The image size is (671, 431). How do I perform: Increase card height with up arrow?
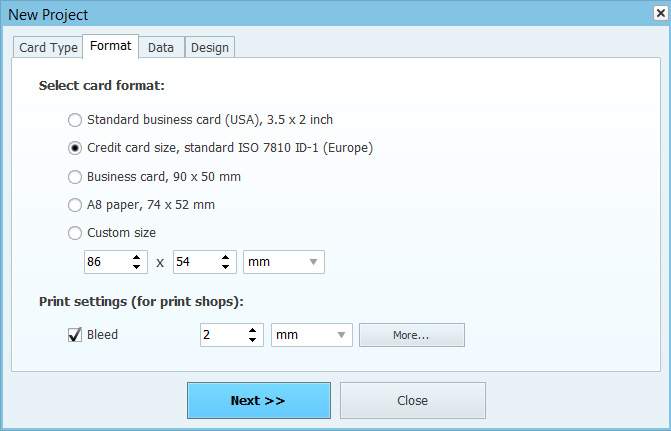pyautogui.click(x=226, y=257)
